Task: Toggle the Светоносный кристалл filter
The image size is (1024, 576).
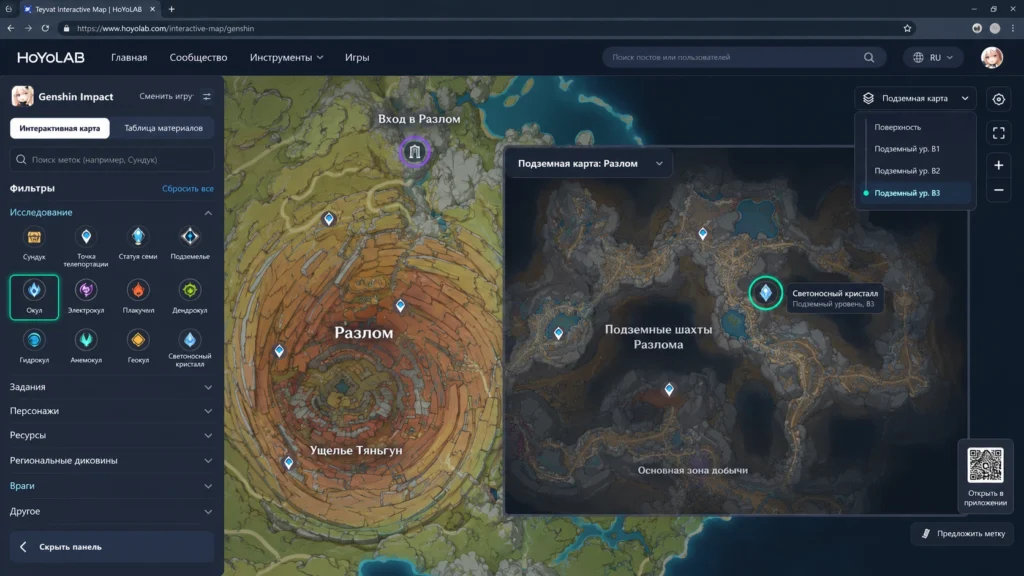Action: coord(190,349)
